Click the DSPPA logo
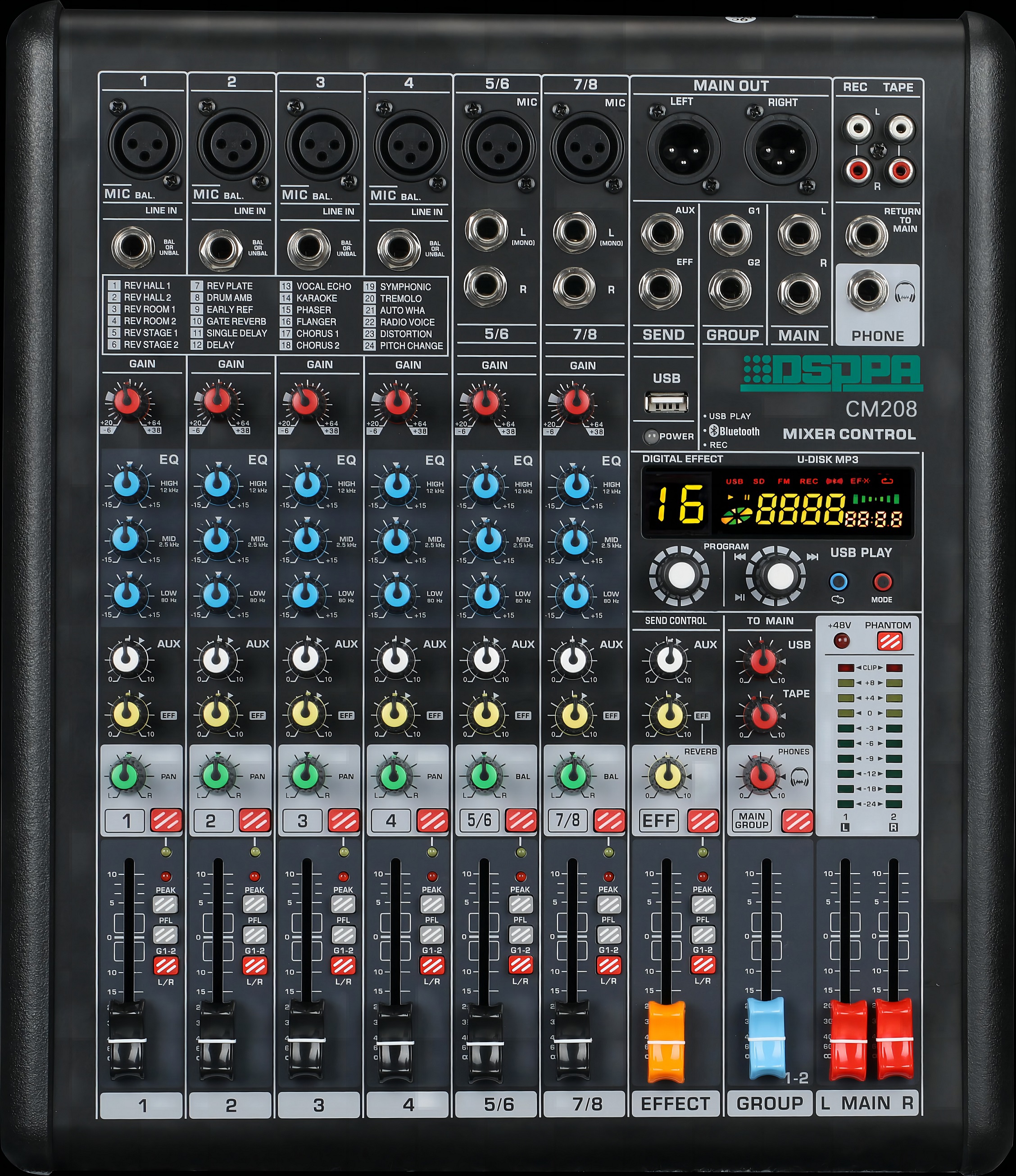1016x1176 pixels. 831,373
